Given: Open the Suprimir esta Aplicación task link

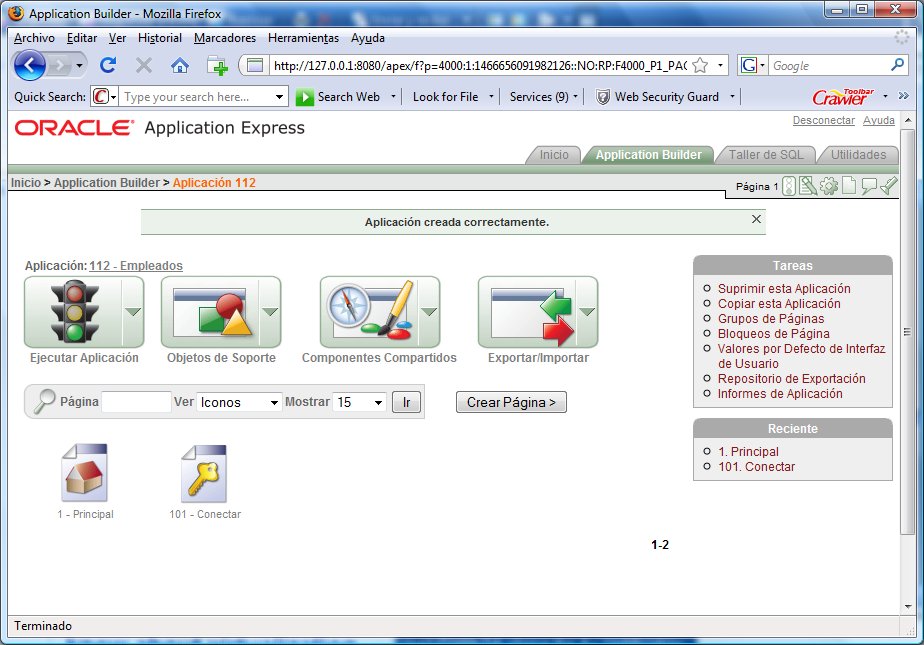Looking at the screenshot, I should 784,289.
